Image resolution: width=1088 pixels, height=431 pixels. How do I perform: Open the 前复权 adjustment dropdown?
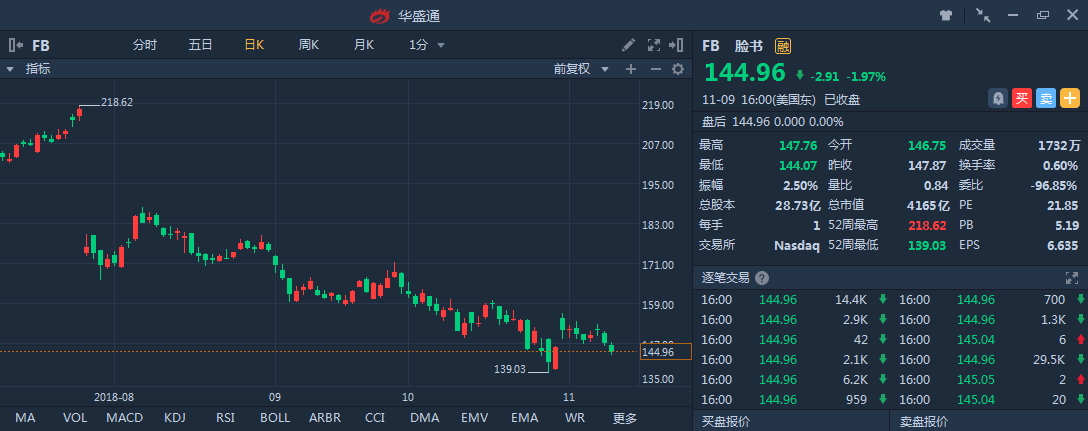(x=580, y=69)
